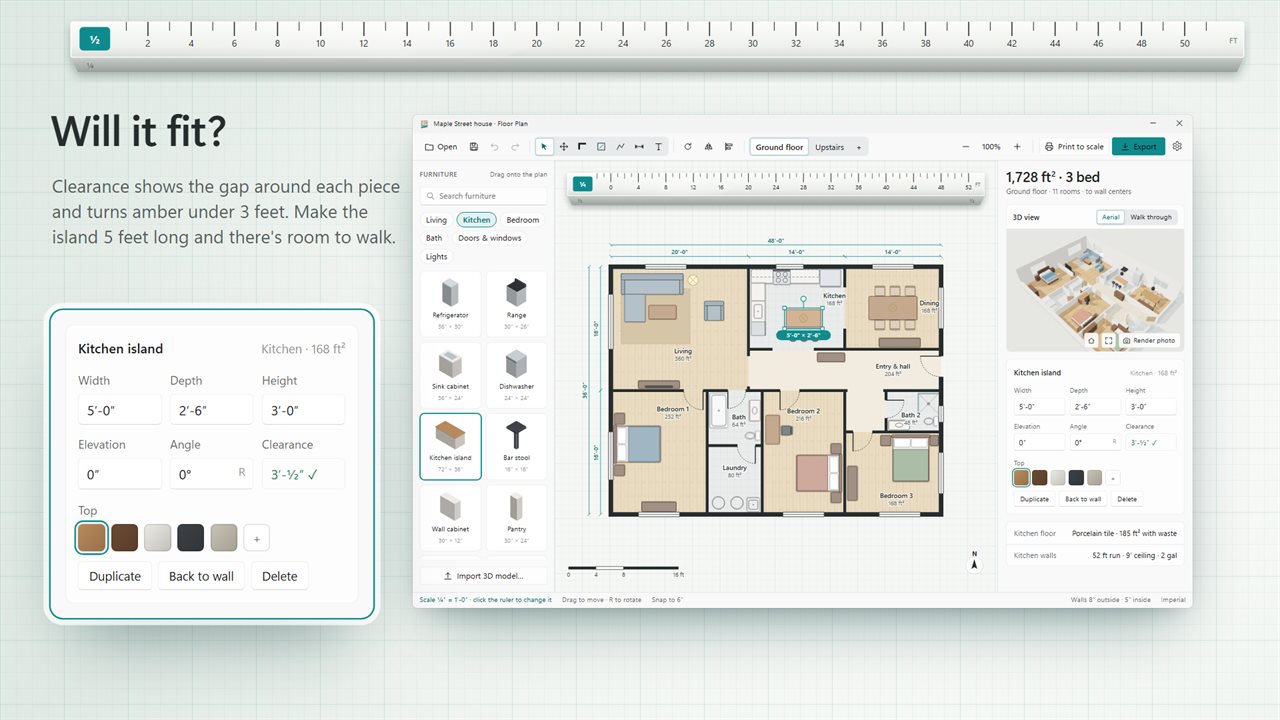Filter furniture by Living category
The width and height of the screenshot is (1280, 720).
click(x=437, y=220)
